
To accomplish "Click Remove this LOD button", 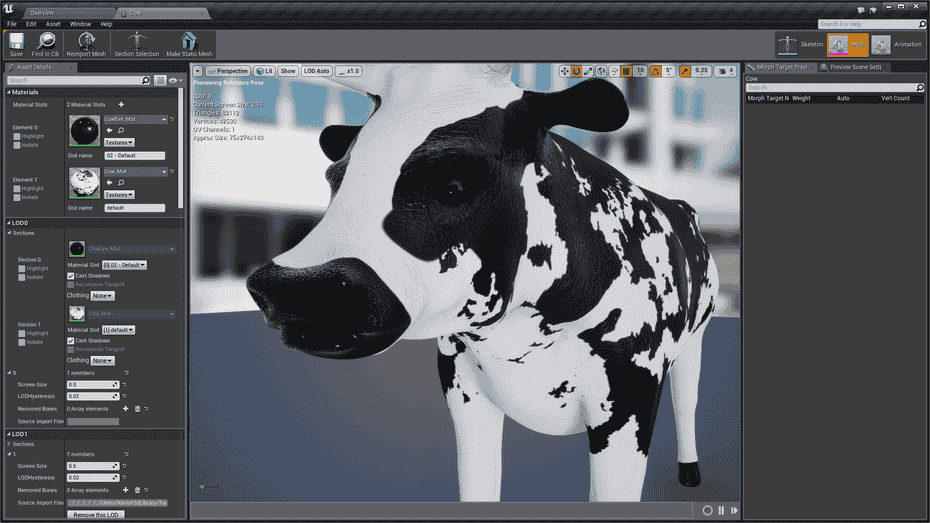I will tap(95, 515).
